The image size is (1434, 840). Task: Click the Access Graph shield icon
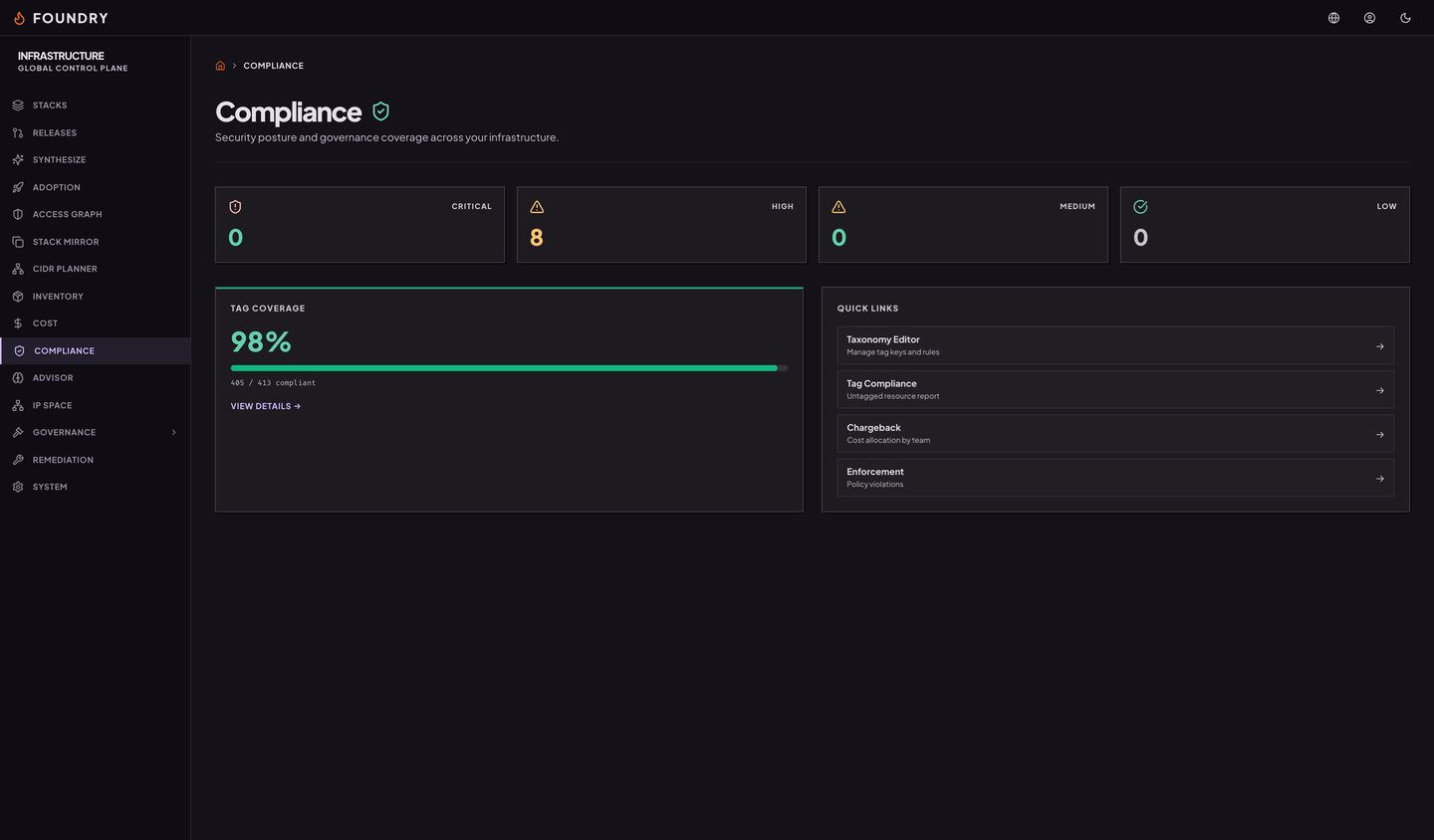coord(18,214)
